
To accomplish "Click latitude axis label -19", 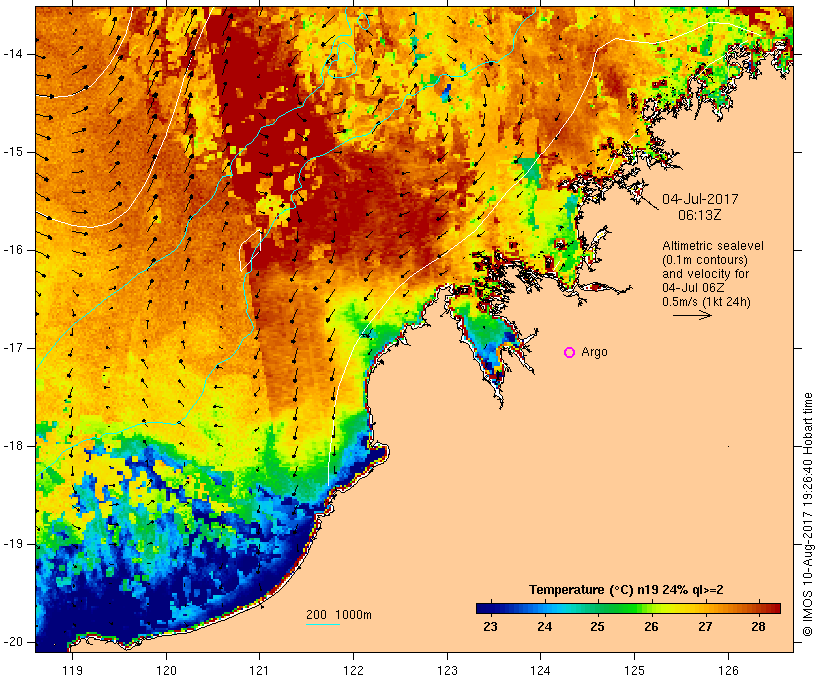I will coord(13,544).
